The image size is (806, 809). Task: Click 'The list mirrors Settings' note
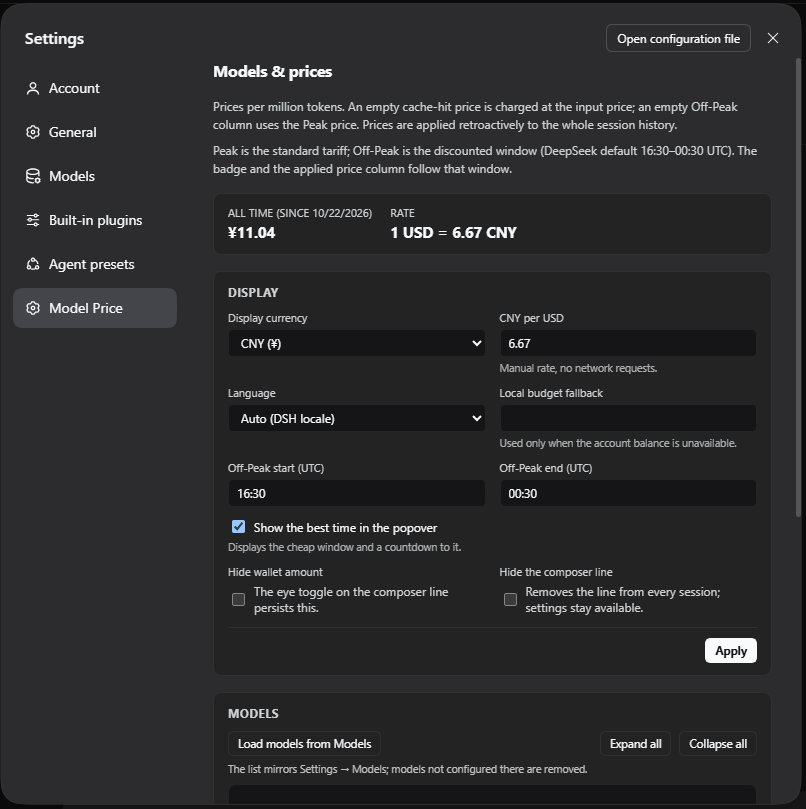[408, 769]
